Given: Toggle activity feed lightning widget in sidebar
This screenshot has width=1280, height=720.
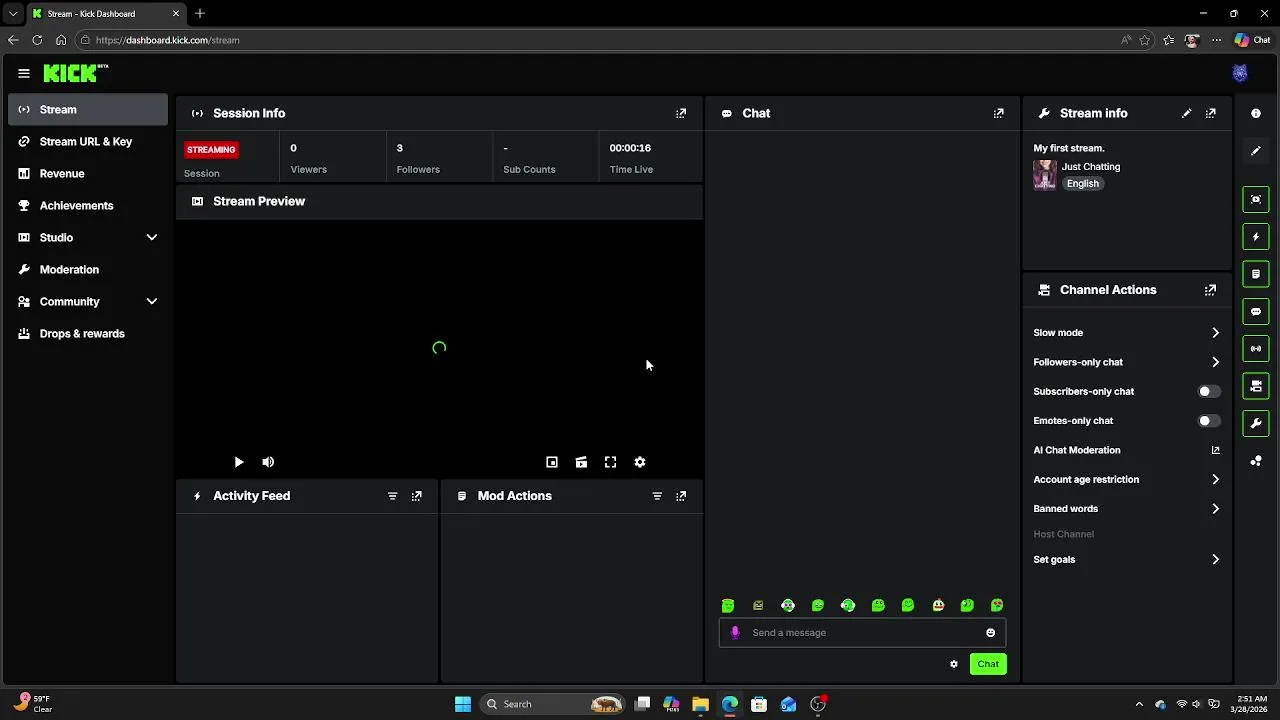Looking at the screenshot, I should tap(1256, 237).
